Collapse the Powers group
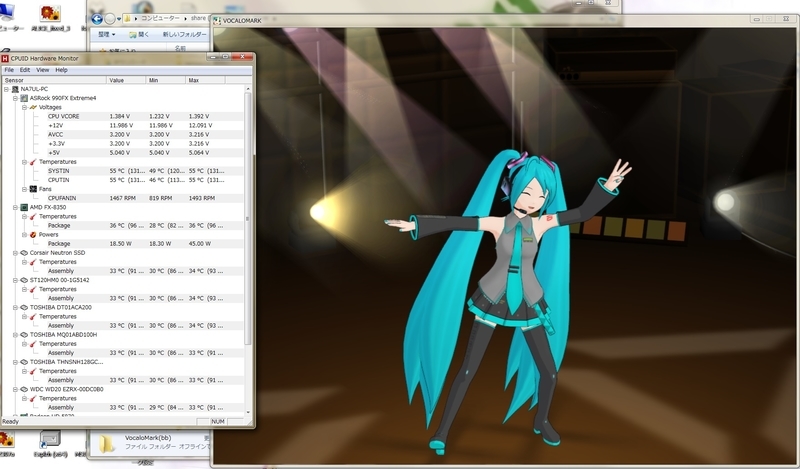 pos(24,235)
